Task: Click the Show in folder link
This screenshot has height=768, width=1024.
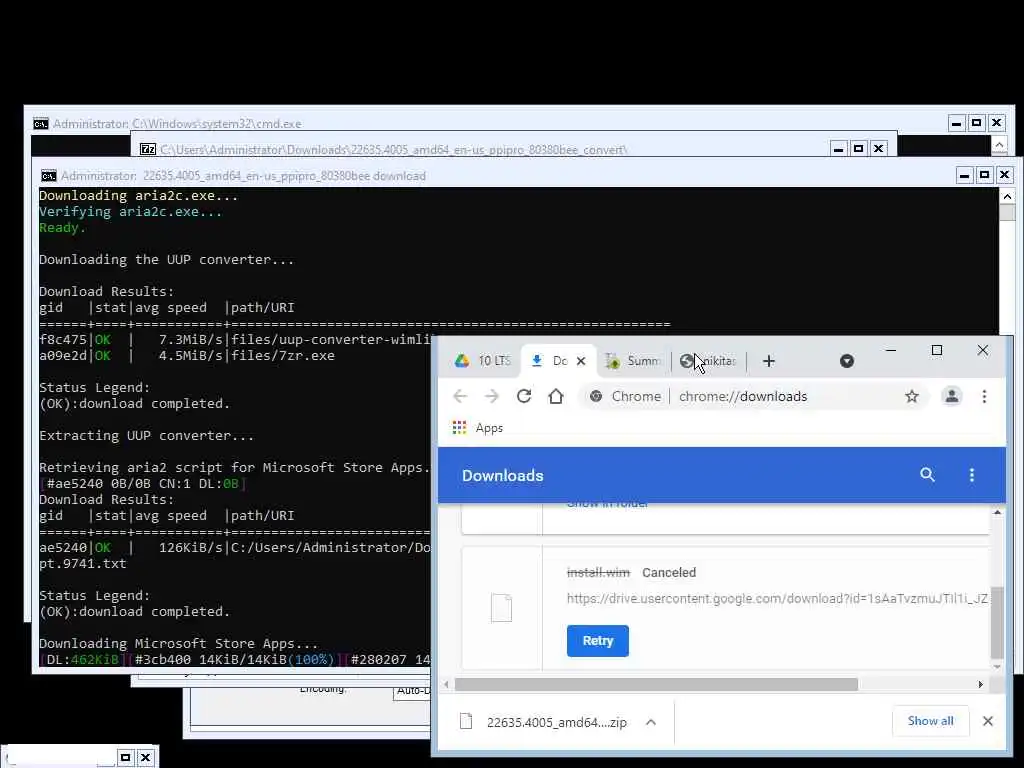Action: click(607, 504)
